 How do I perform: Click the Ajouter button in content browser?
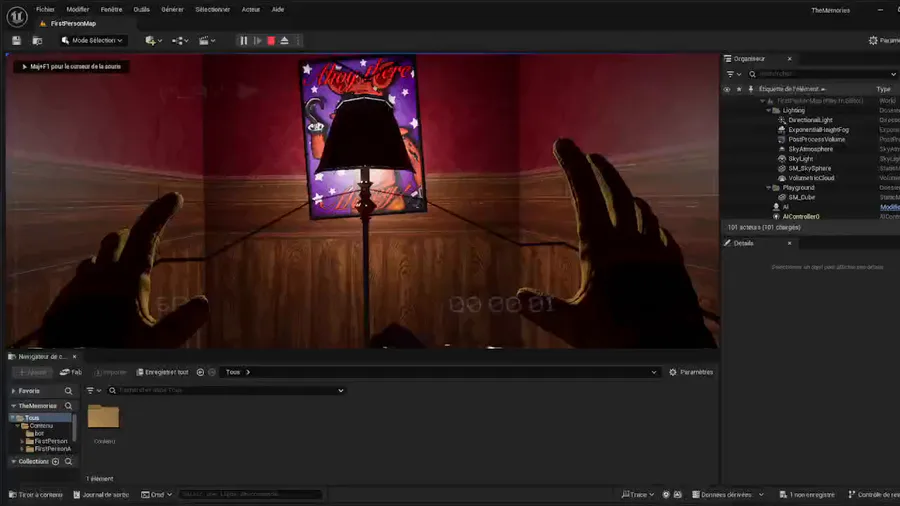click(x=33, y=372)
